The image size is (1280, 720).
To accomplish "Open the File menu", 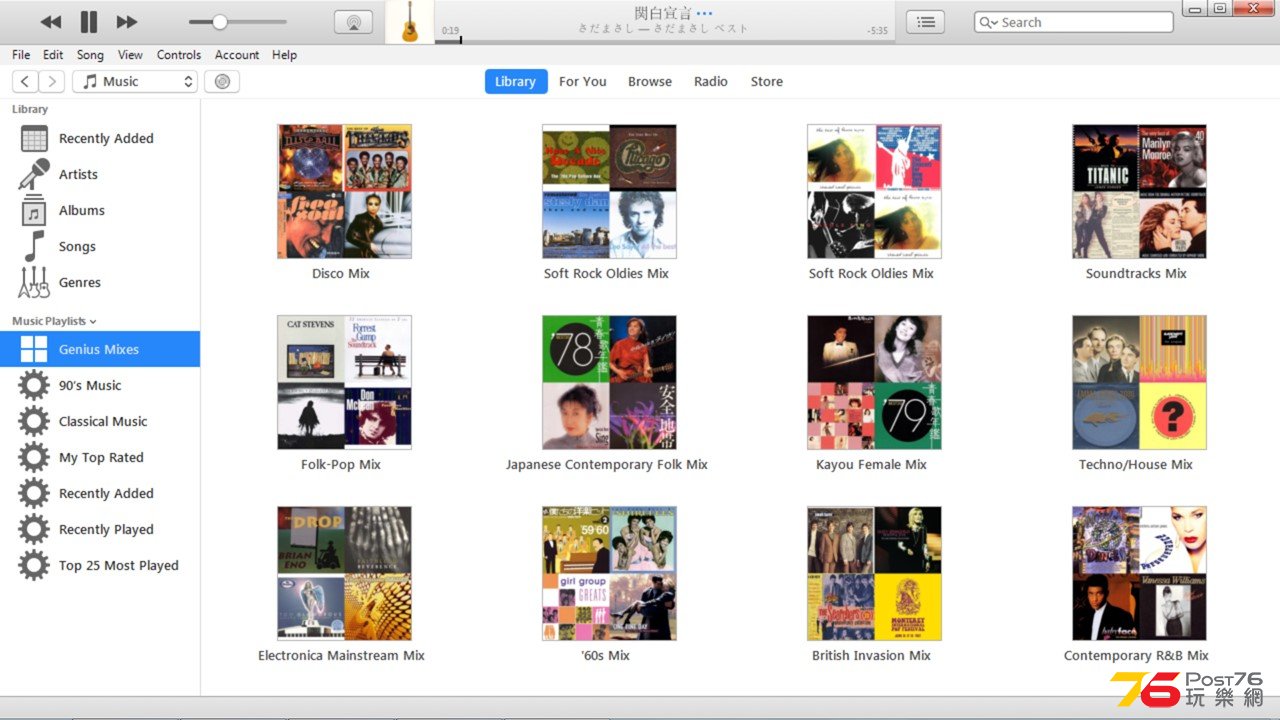I will (x=21, y=55).
